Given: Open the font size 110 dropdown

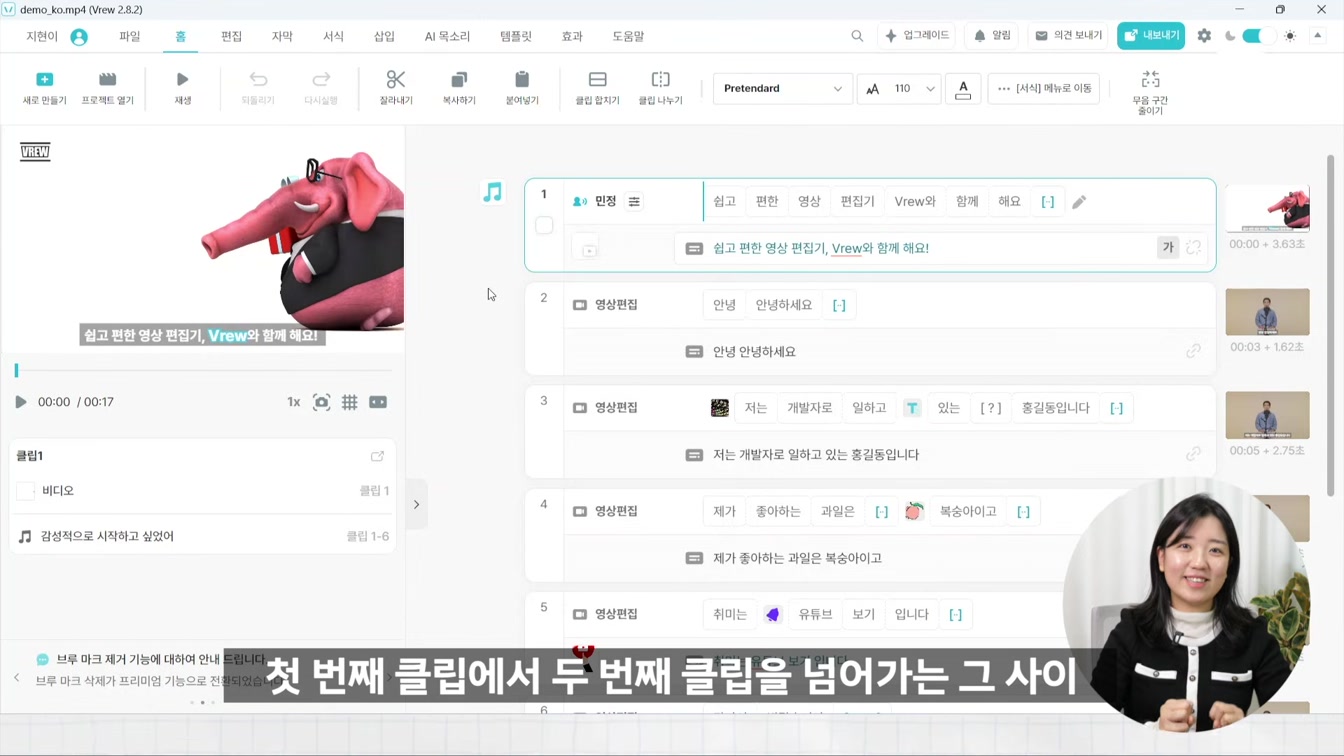Looking at the screenshot, I should pos(899,89).
